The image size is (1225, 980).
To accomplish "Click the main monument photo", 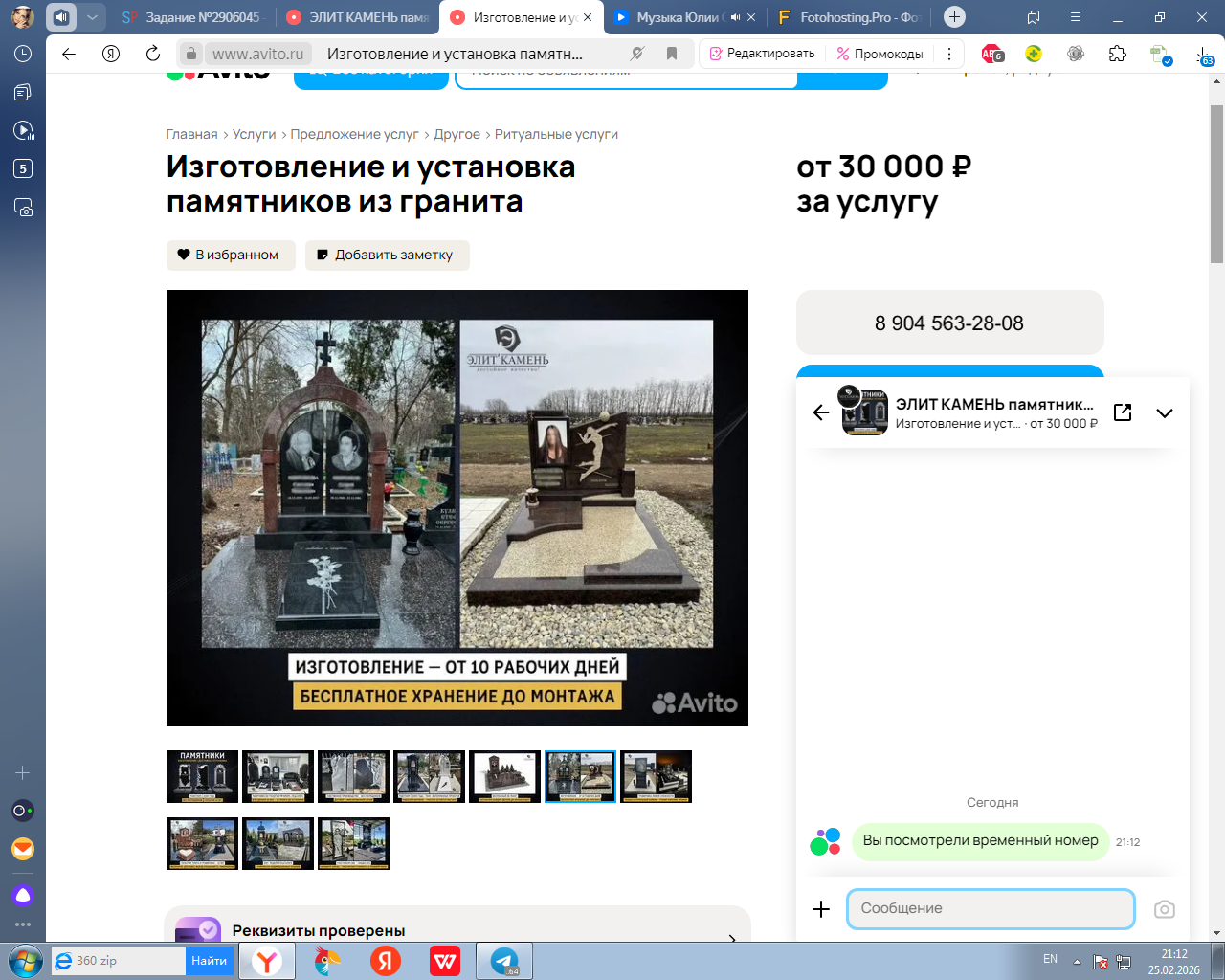I will [457, 508].
